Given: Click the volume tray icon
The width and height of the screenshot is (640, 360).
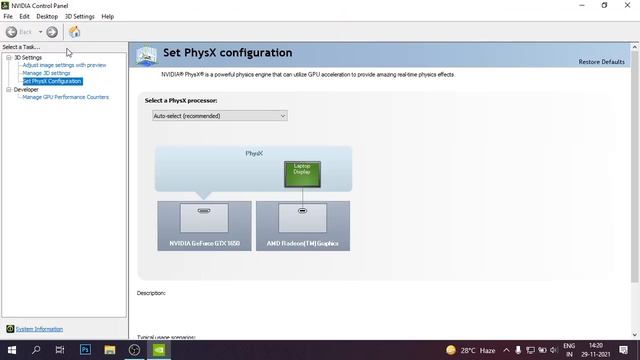Looking at the screenshot, I should [x=554, y=350].
